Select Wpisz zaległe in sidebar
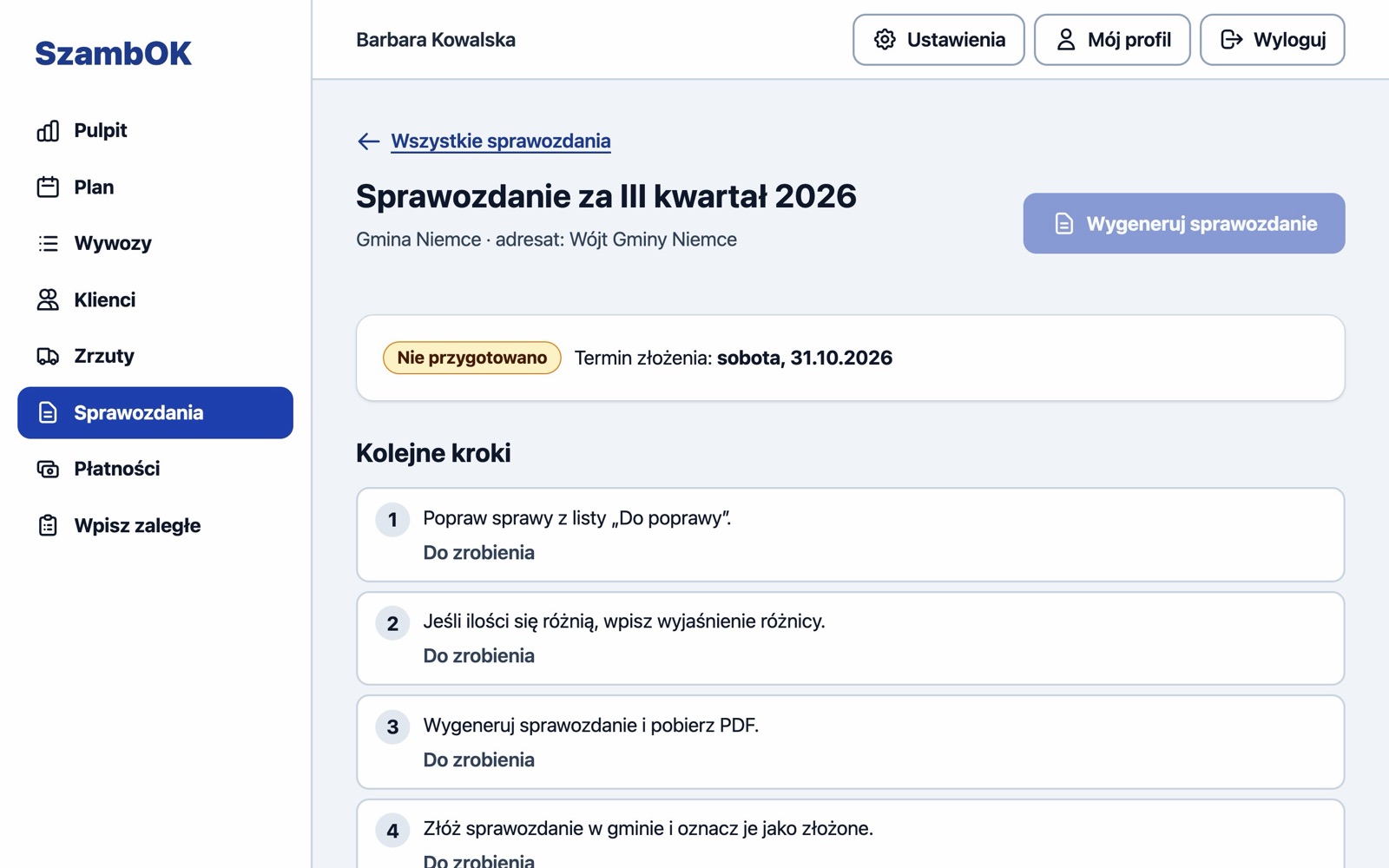The image size is (1389, 868). point(155,526)
